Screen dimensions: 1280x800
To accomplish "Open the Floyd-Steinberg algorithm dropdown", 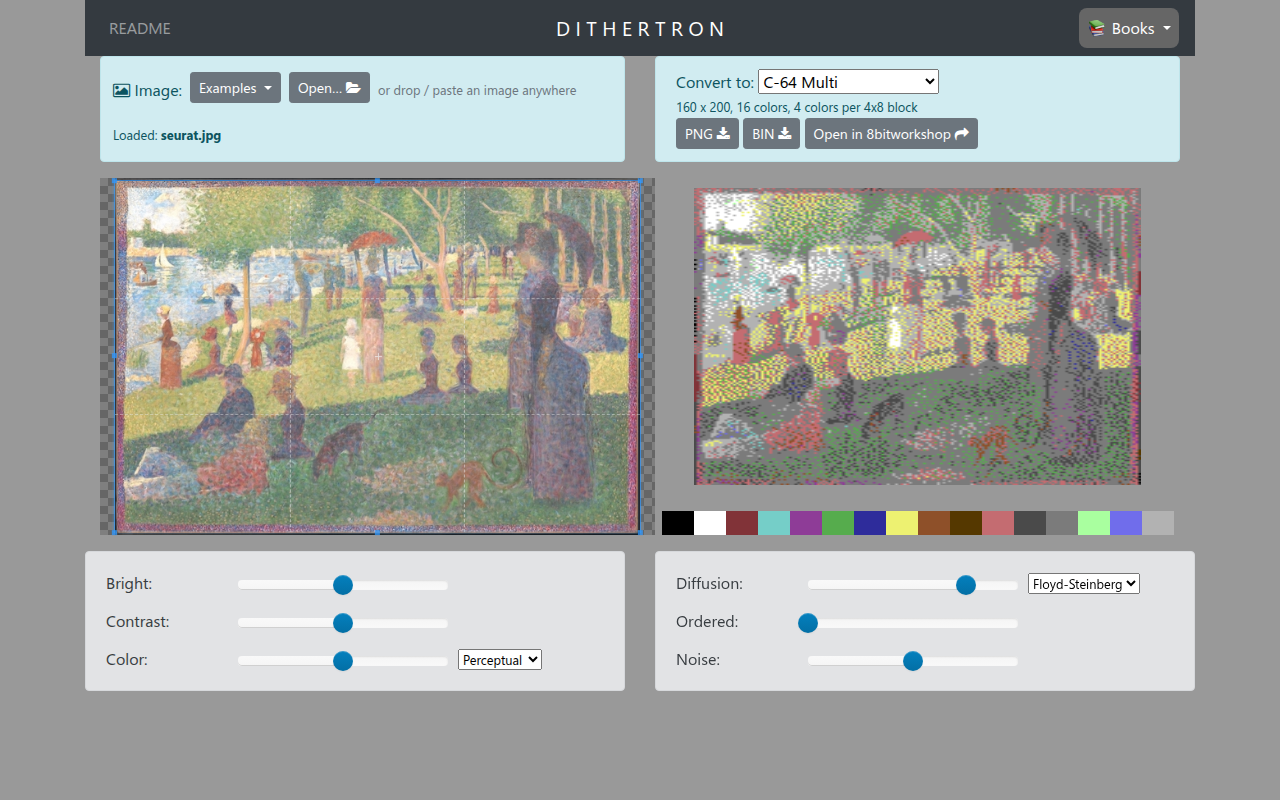I will (x=1084, y=584).
